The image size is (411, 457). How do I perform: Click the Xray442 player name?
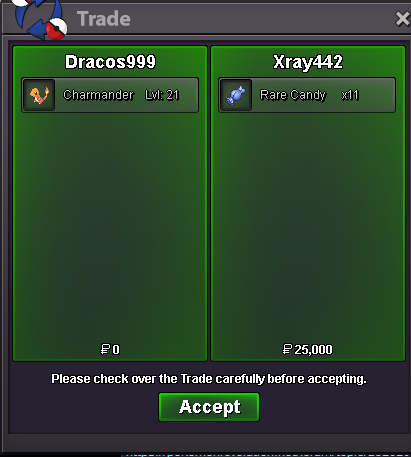(x=308, y=62)
